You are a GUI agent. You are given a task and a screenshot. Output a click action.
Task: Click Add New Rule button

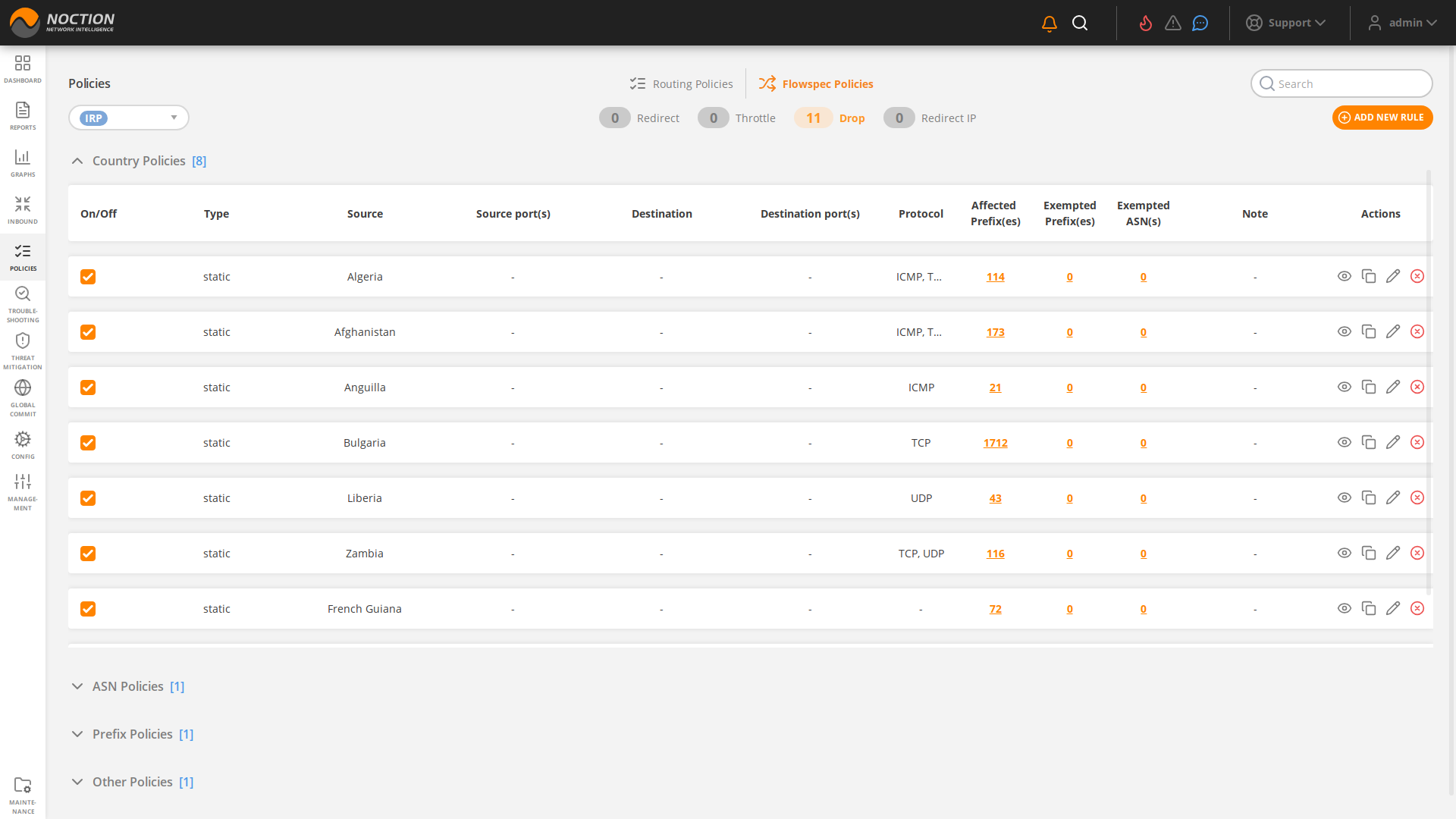tap(1382, 118)
